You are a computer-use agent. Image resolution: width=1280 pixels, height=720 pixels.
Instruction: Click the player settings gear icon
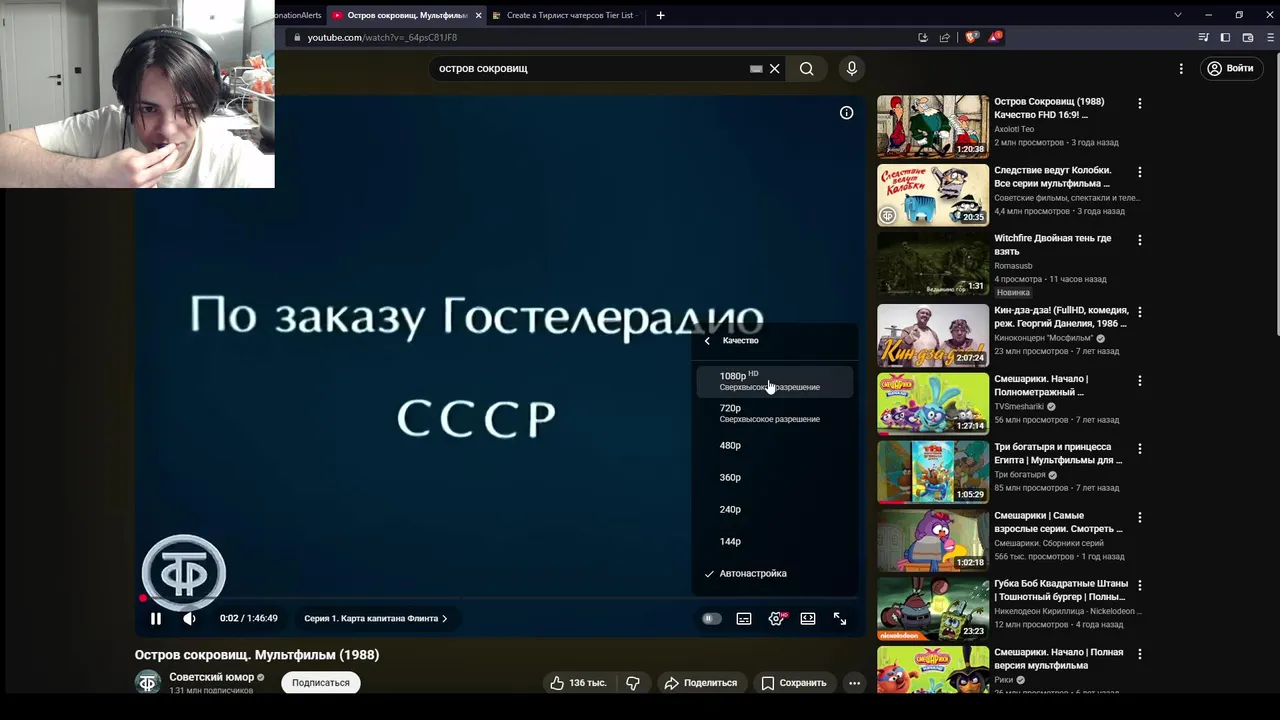coord(776,619)
